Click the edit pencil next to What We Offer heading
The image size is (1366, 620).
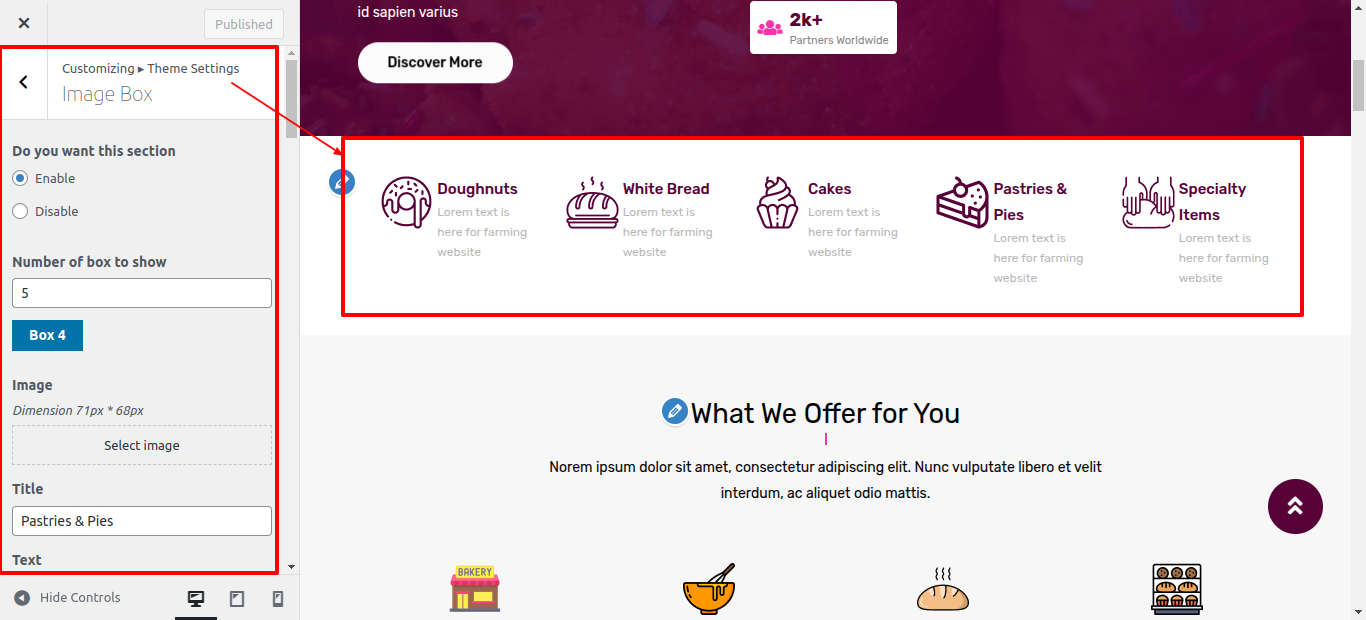click(x=675, y=411)
